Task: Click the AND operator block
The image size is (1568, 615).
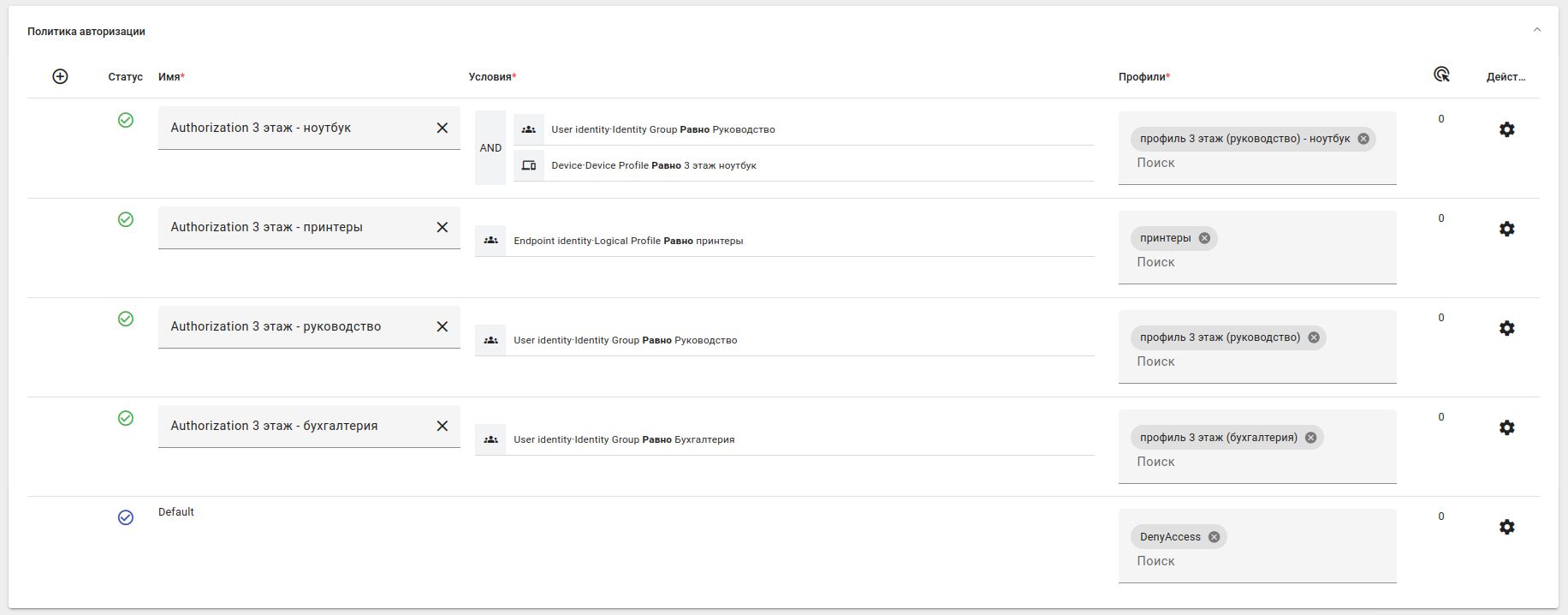Action: pyautogui.click(x=490, y=148)
